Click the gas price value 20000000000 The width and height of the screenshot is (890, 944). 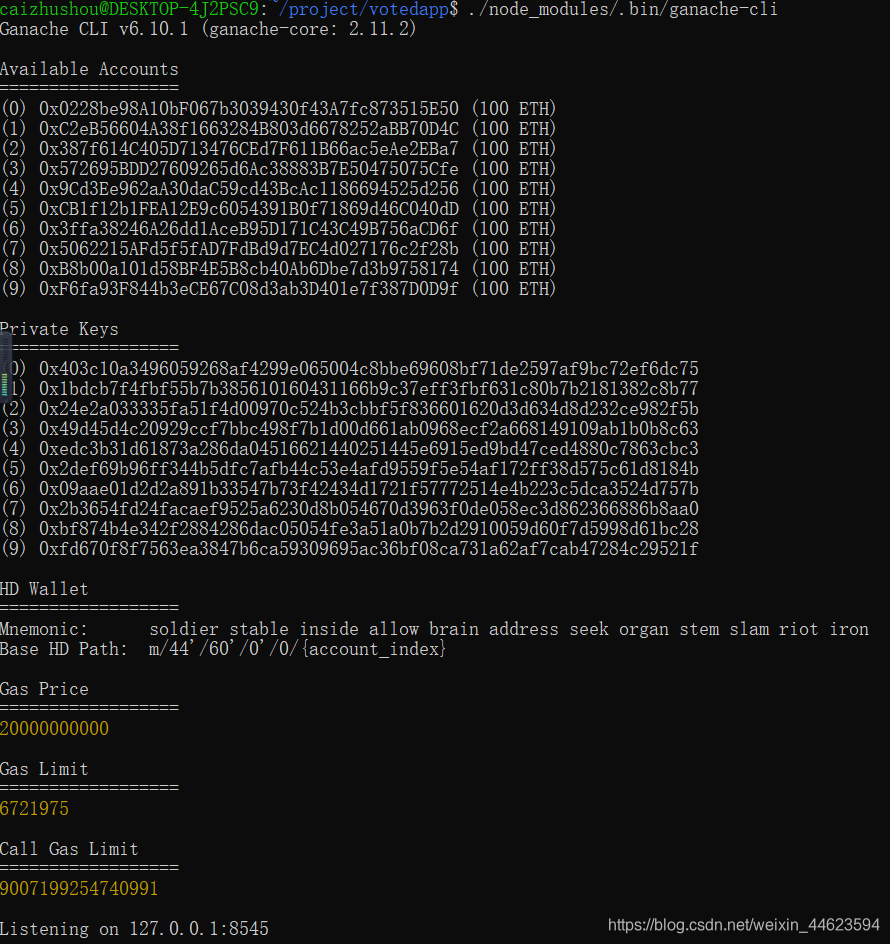54,728
